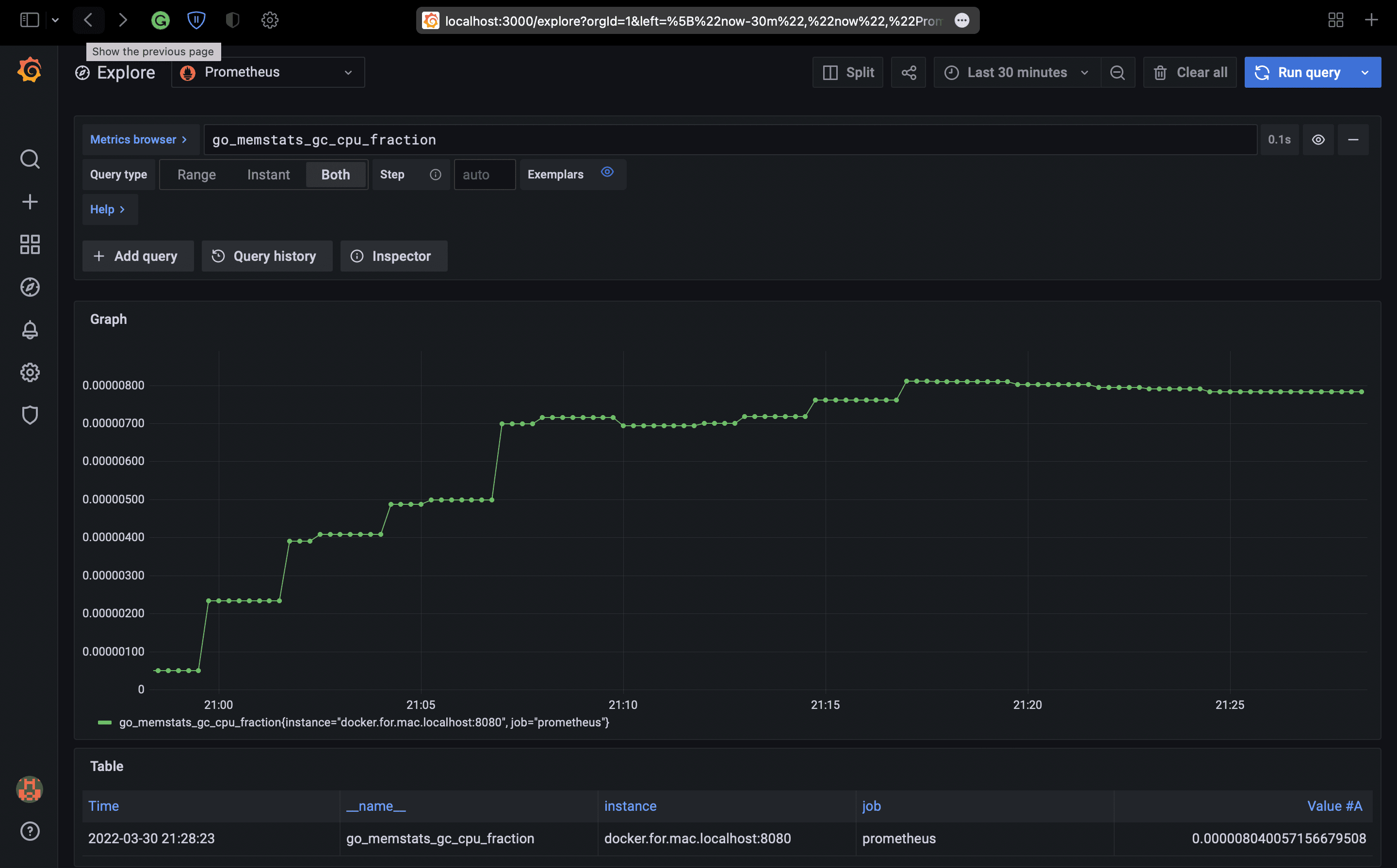
Task: Open the Last 30 minutes time picker
Action: click(1016, 72)
